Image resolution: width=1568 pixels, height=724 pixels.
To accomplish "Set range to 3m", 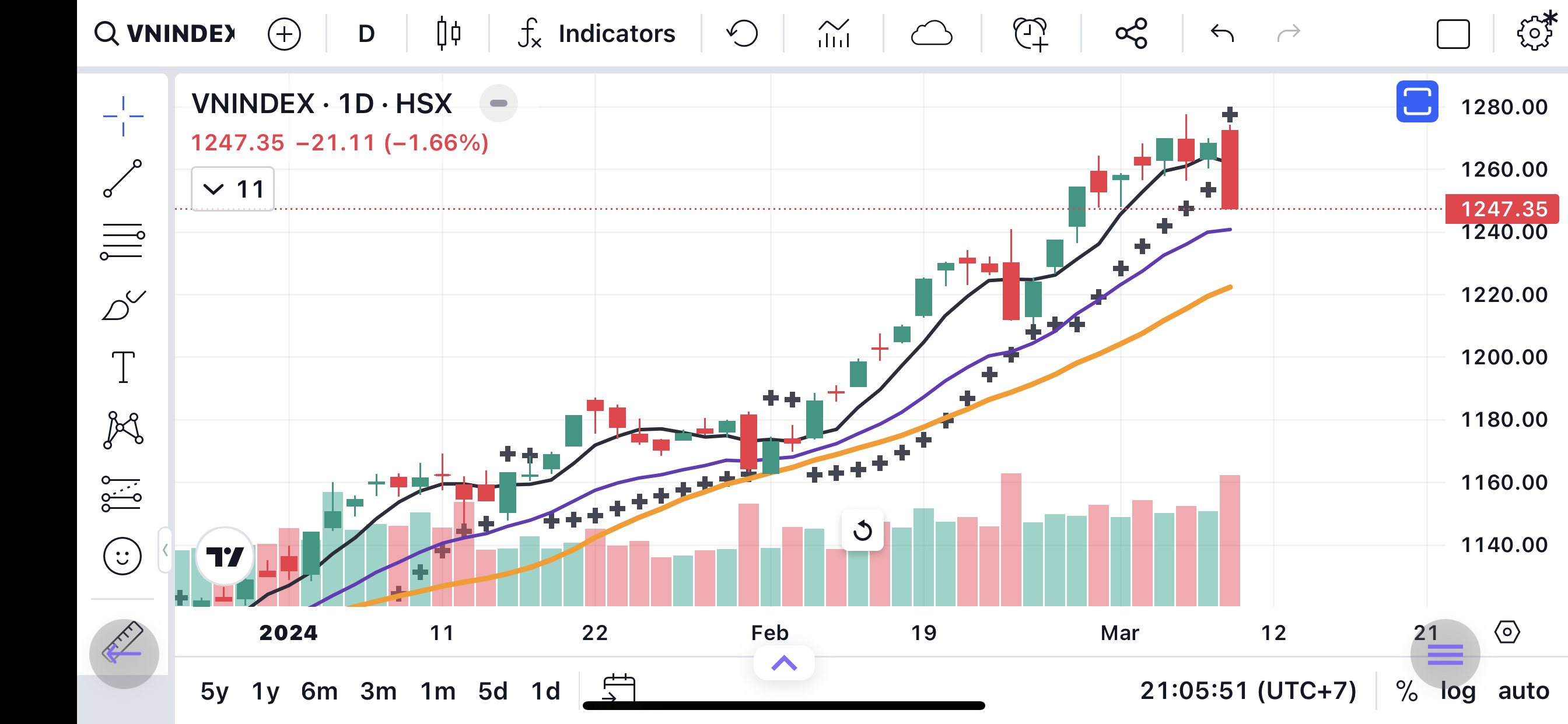I will click(378, 691).
